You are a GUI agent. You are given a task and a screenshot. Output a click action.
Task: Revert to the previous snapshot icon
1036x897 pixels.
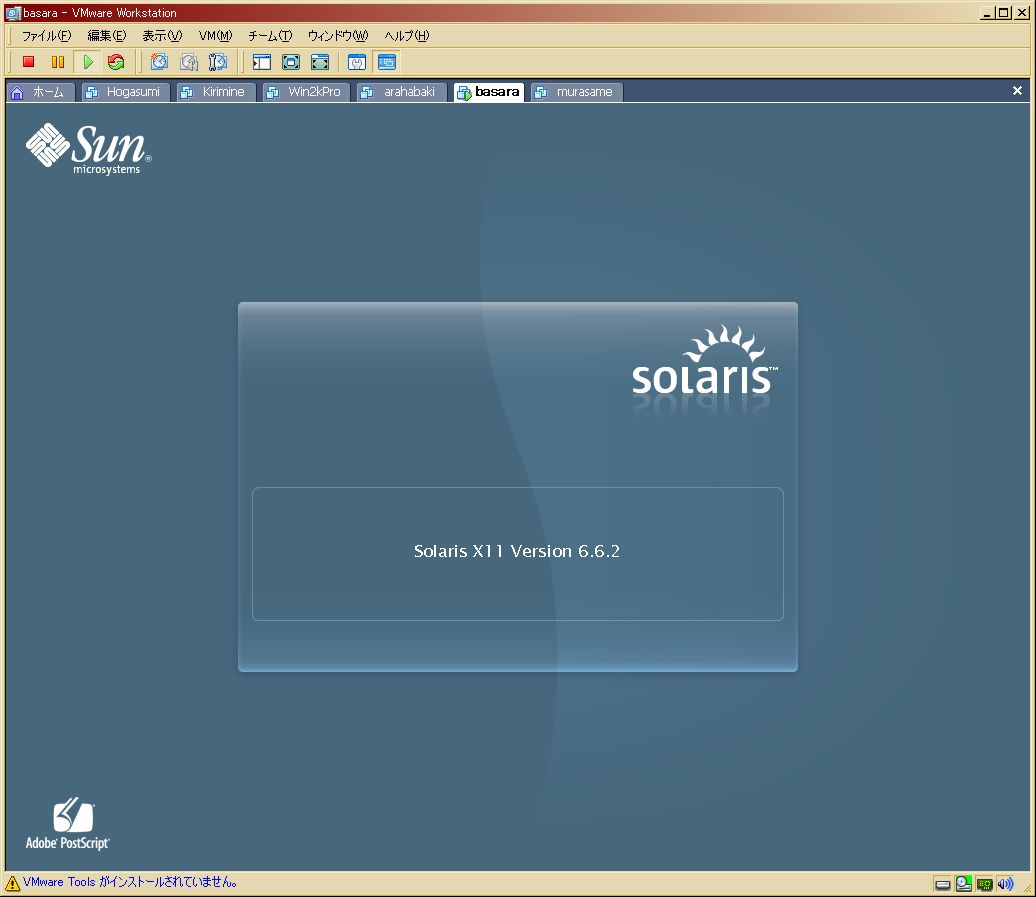click(x=189, y=62)
